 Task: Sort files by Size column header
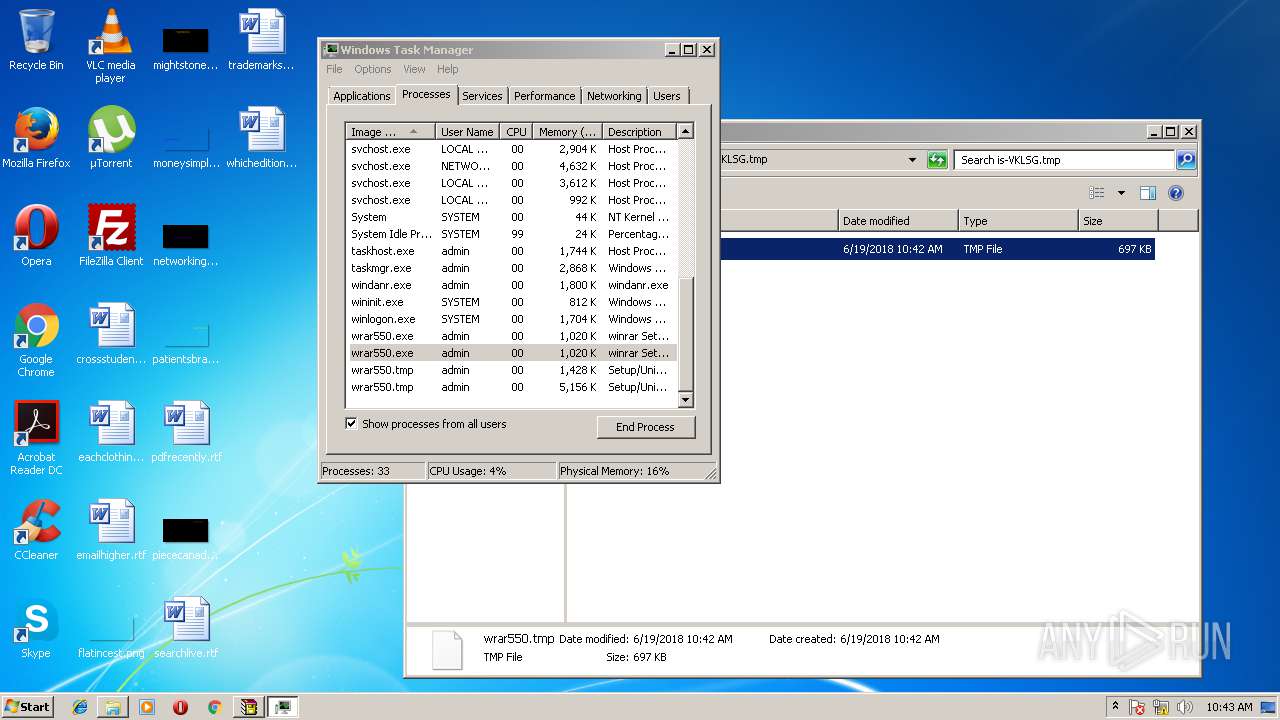tap(1117, 221)
